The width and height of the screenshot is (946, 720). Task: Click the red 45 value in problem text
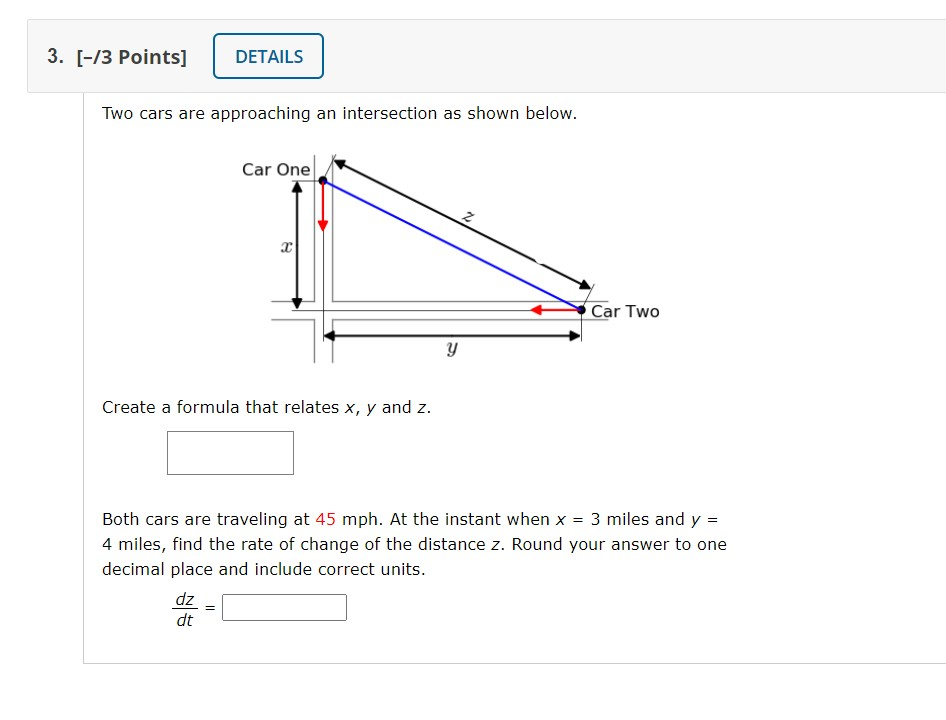325,519
